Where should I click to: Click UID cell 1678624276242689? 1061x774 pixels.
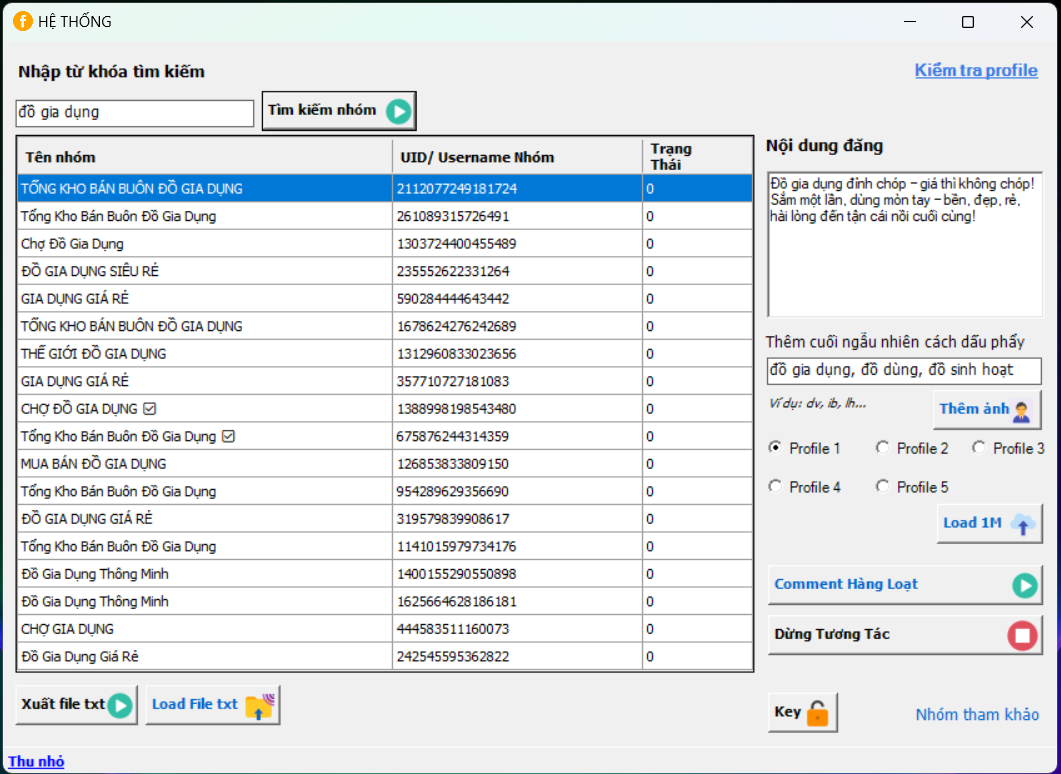click(x=518, y=326)
